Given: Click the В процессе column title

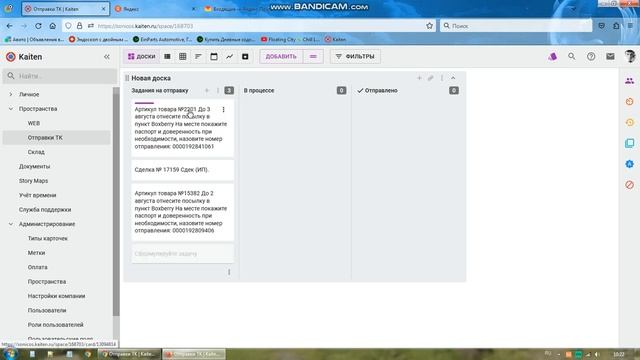Looking at the screenshot, I should [x=259, y=91].
